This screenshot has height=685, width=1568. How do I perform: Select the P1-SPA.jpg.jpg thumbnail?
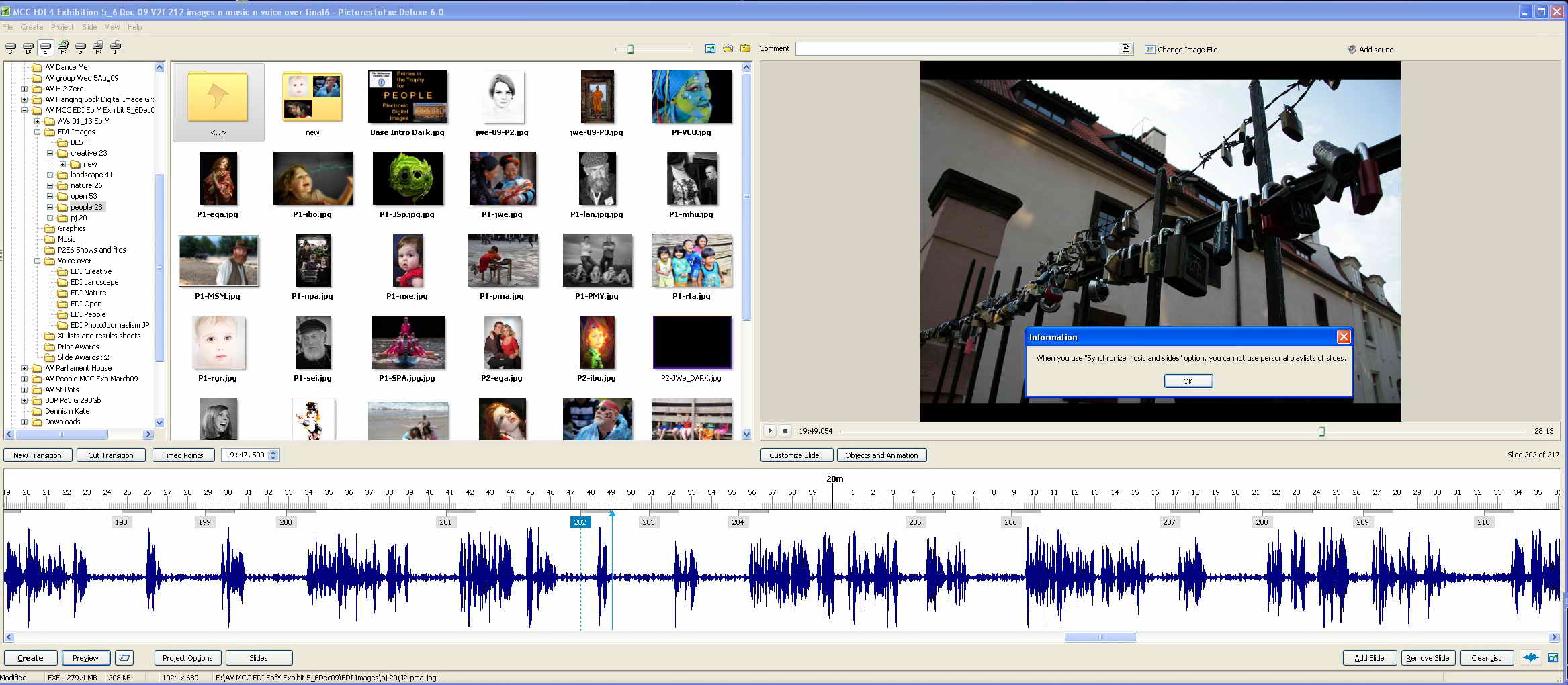tap(407, 342)
